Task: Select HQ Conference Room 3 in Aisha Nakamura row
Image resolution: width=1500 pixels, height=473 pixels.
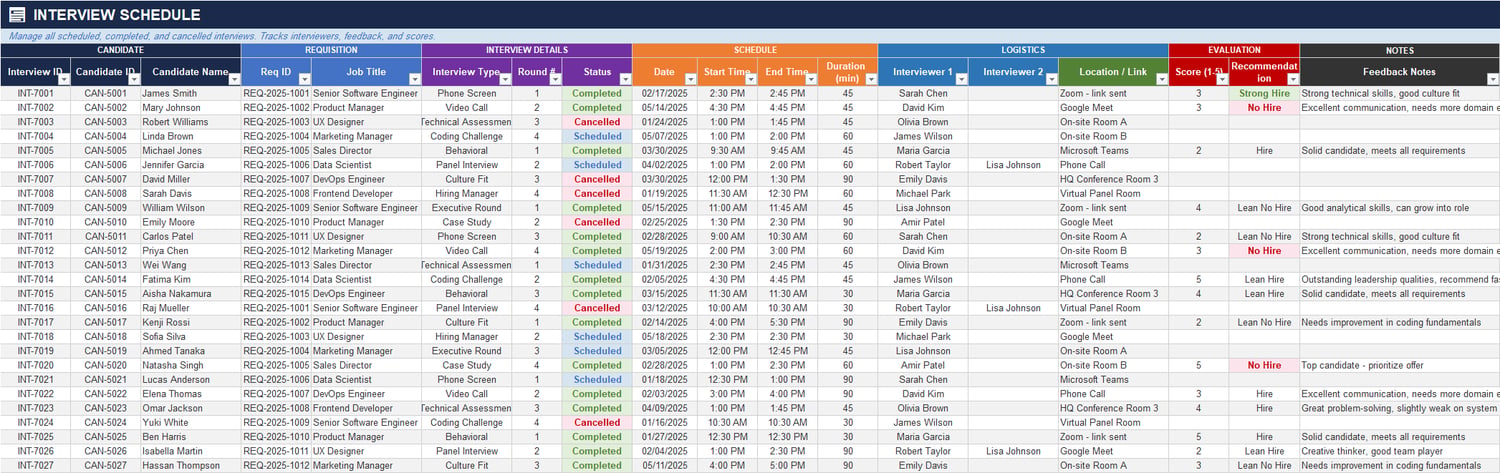Action: coord(1113,294)
